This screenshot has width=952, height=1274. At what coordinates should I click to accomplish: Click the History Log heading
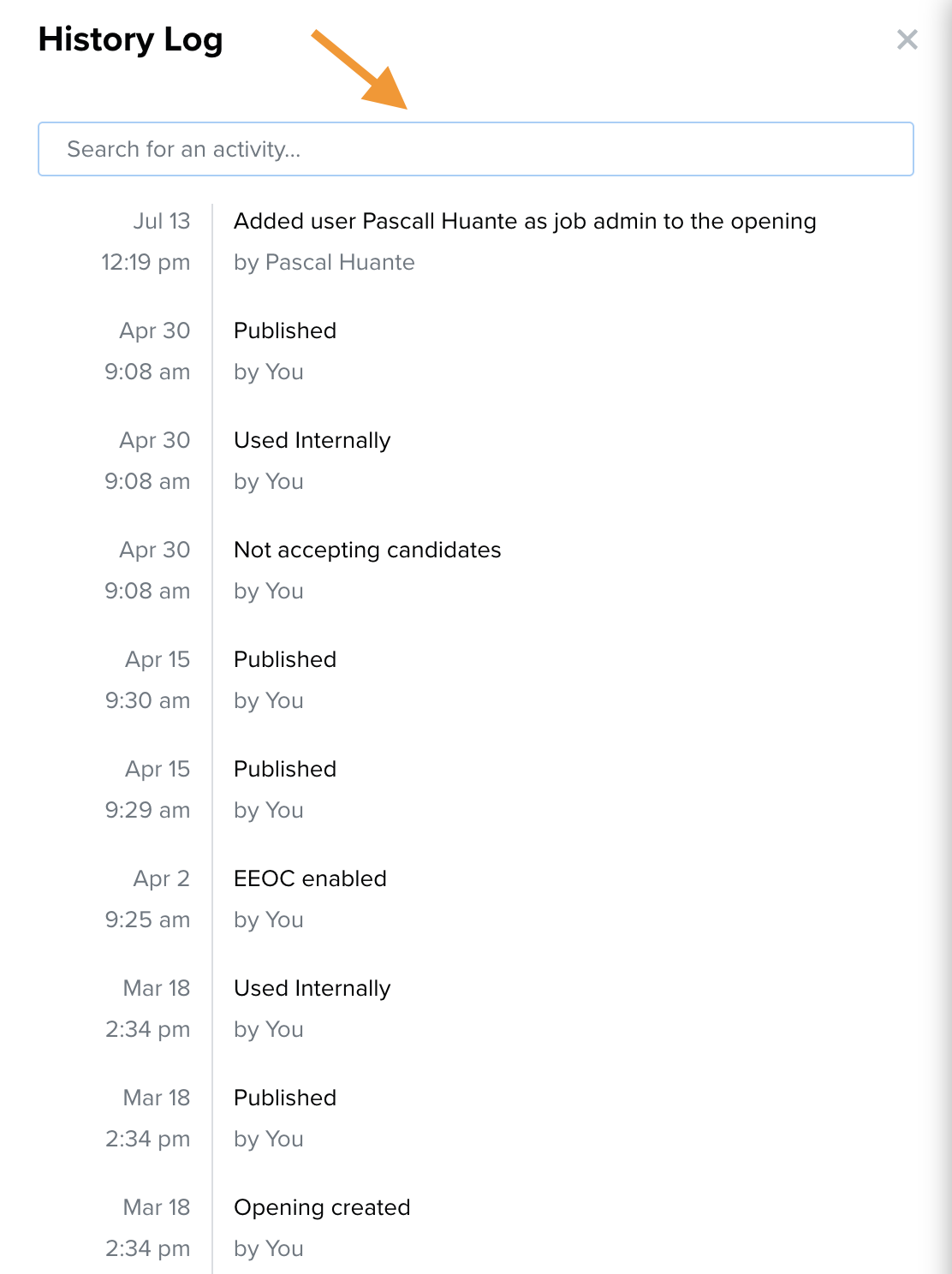pyautogui.click(x=130, y=40)
